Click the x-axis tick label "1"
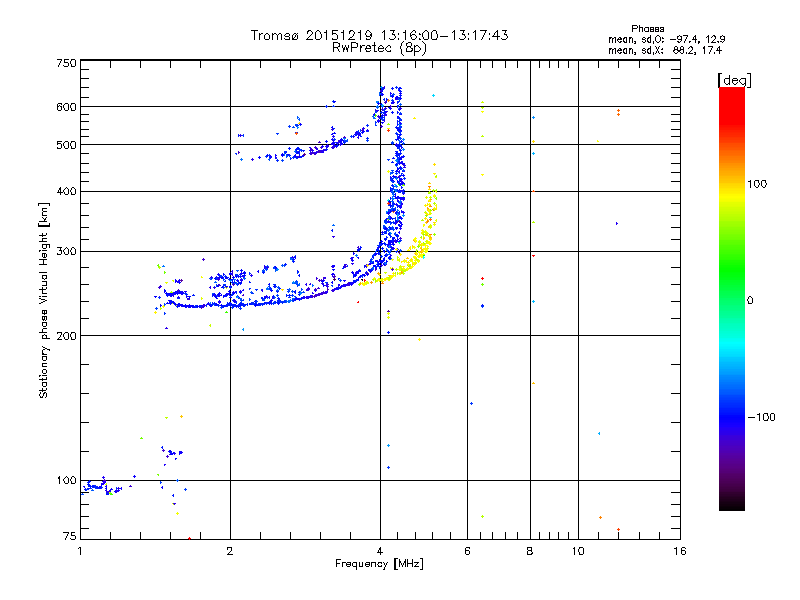This screenshot has width=800, height=600. [x=80, y=551]
